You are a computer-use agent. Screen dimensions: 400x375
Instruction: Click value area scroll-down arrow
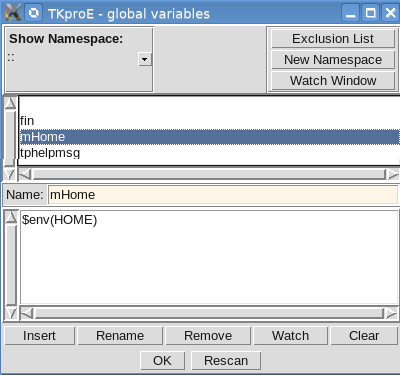coord(11,313)
